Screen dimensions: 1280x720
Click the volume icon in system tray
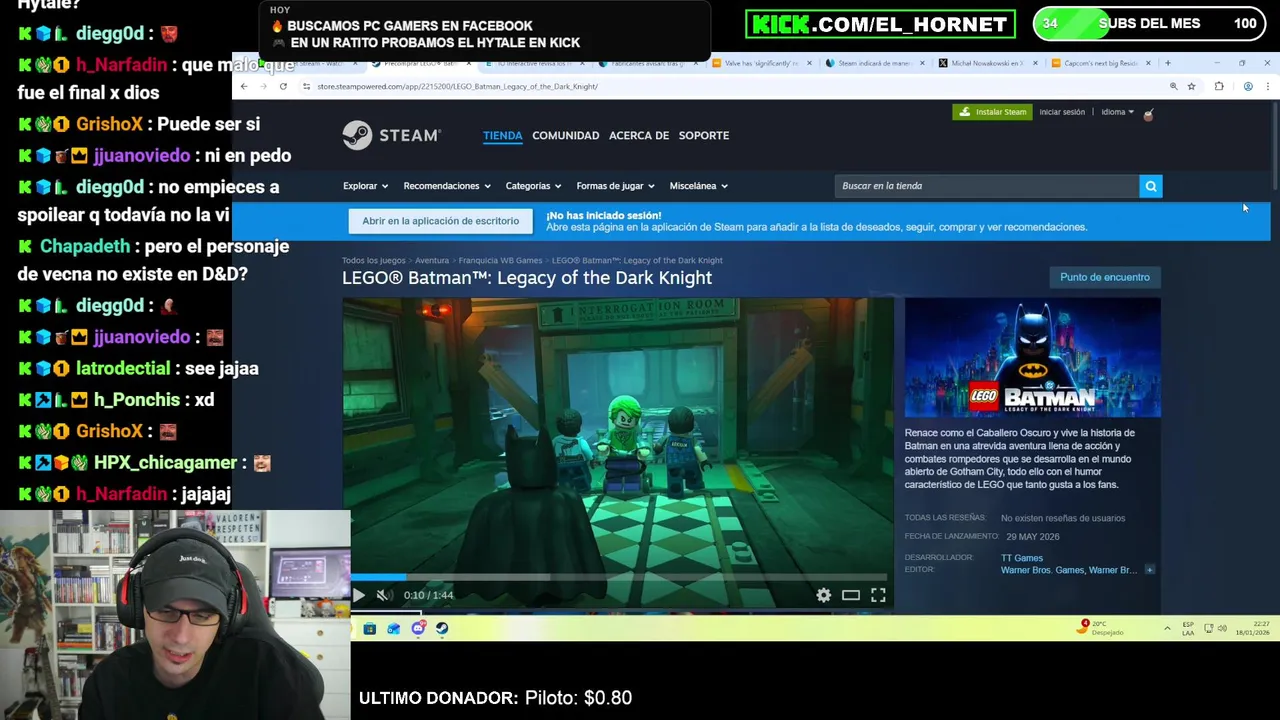pos(1222,628)
